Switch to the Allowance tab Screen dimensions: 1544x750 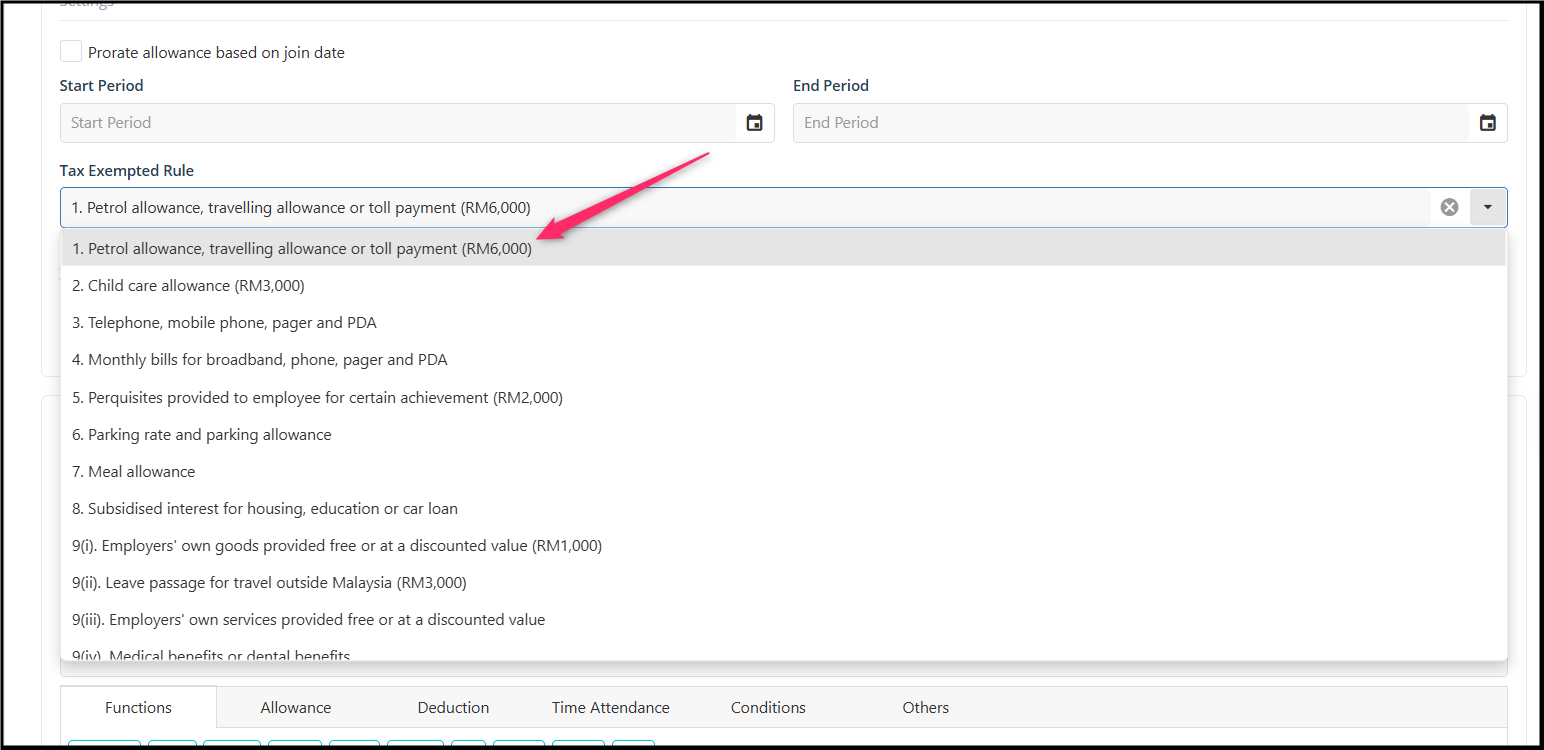point(296,707)
